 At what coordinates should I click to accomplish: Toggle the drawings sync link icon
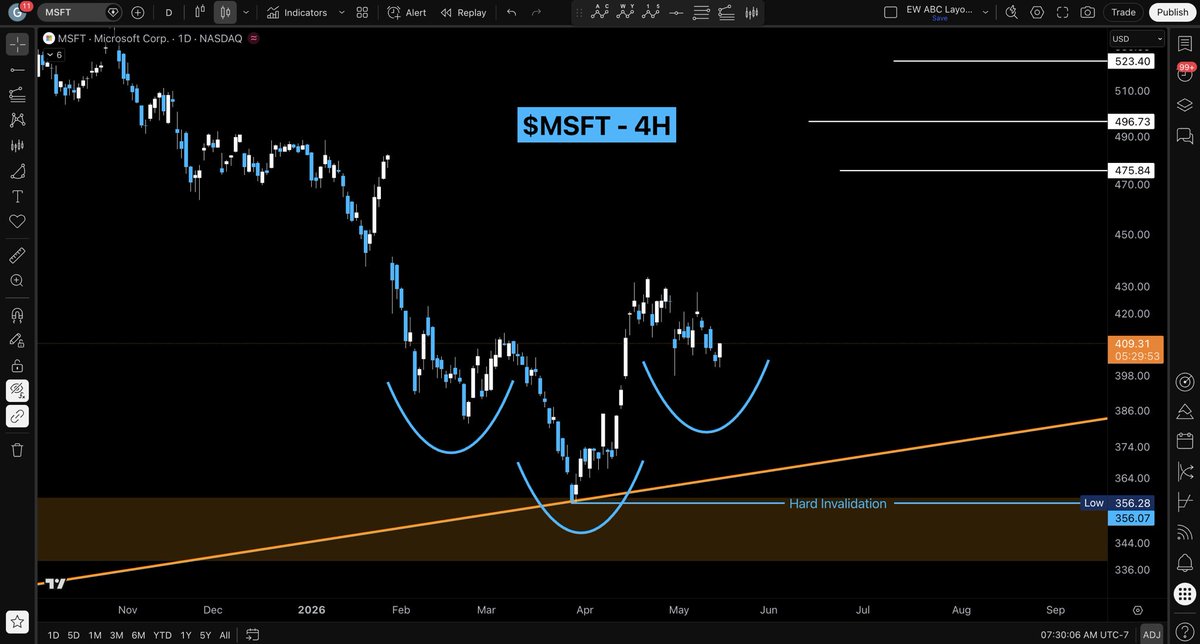[17, 416]
